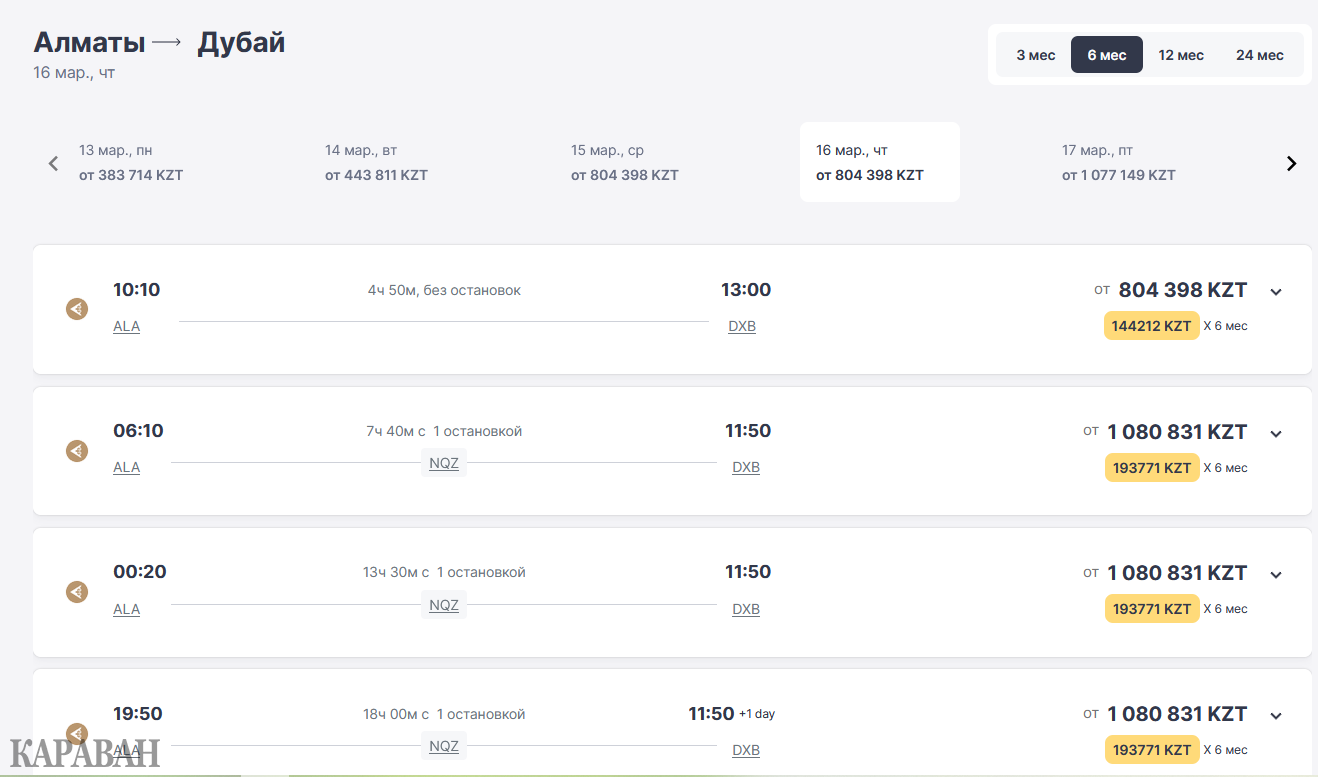
Task: Click the next dates right arrow
Action: tap(1291, 163)
